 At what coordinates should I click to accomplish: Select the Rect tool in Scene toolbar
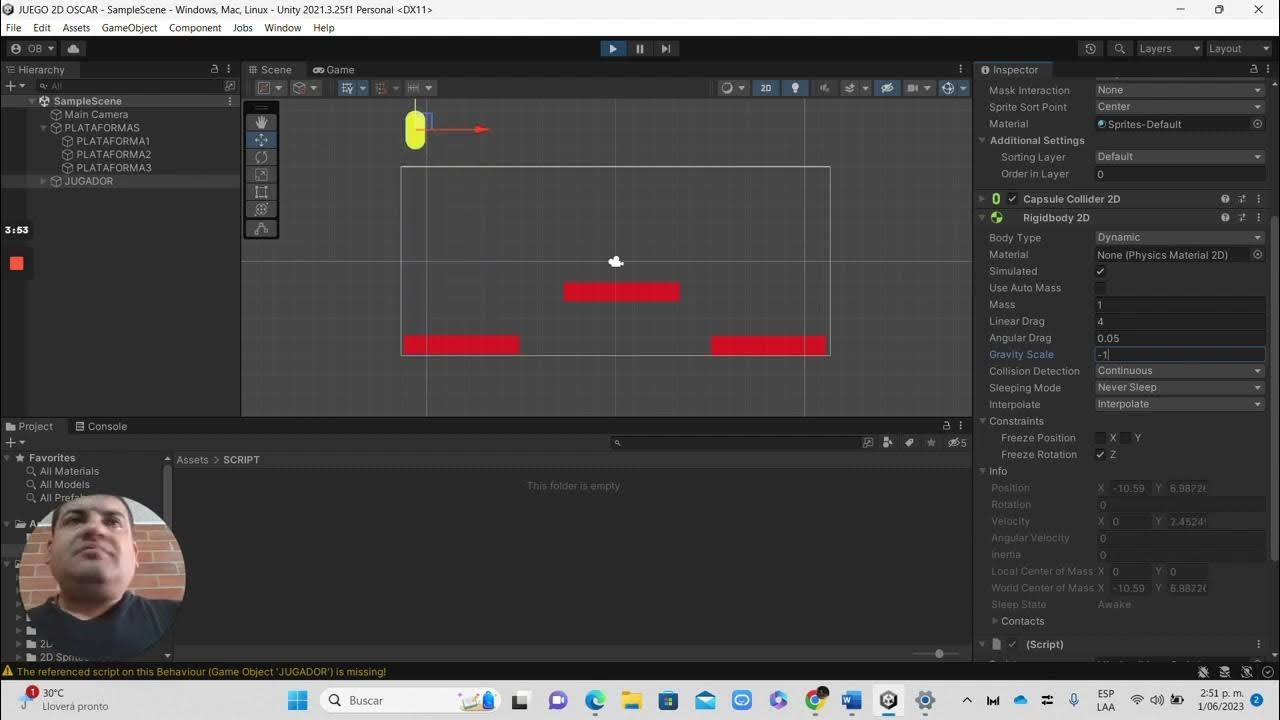pos(261,191)
